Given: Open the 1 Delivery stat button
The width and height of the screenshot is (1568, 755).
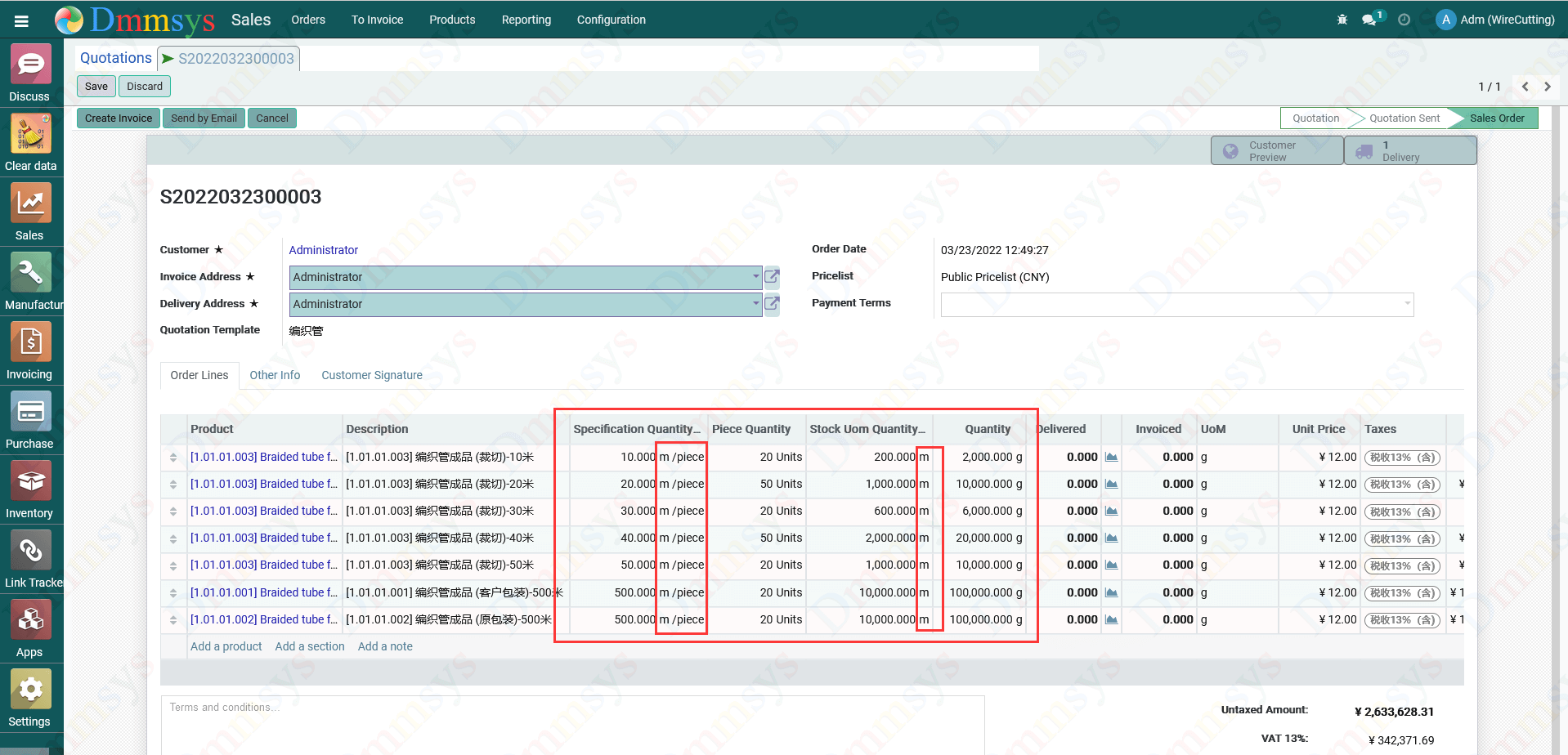Looking at the screenshot, I should [1411, 151].
